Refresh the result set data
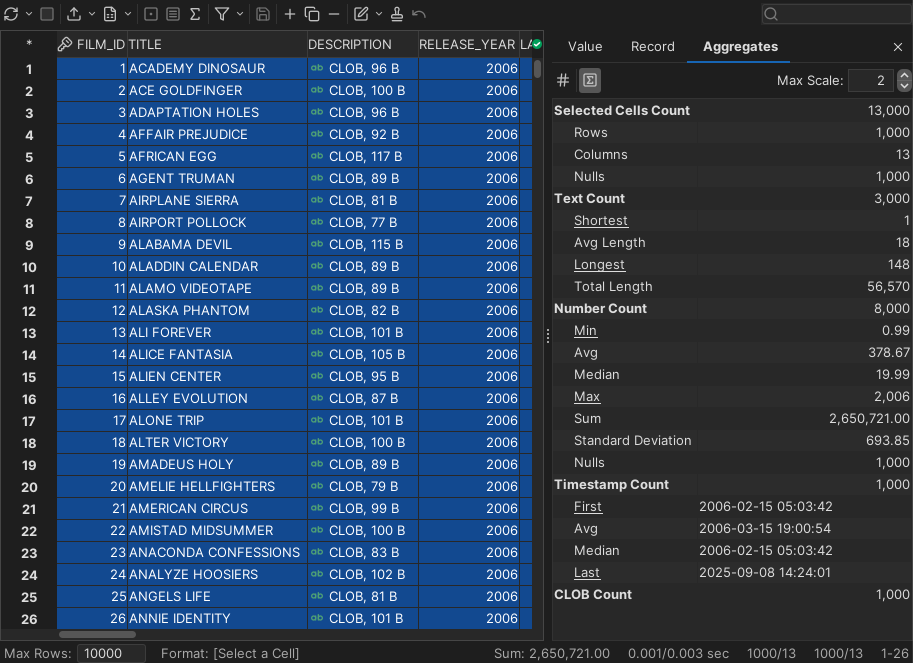This screenshot has width=913, height=663. pyautogui.click(x=12, y=14)
